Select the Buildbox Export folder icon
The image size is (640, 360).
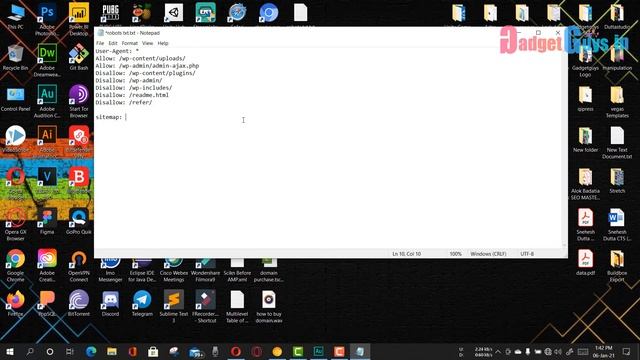[617, 265]
